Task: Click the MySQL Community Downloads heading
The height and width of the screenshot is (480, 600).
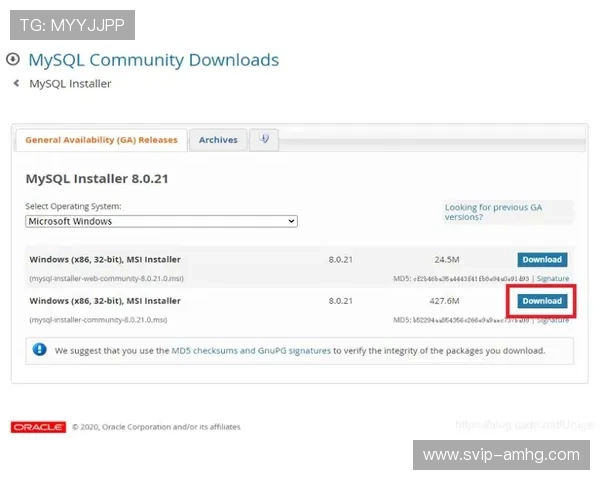Action: 153,60
